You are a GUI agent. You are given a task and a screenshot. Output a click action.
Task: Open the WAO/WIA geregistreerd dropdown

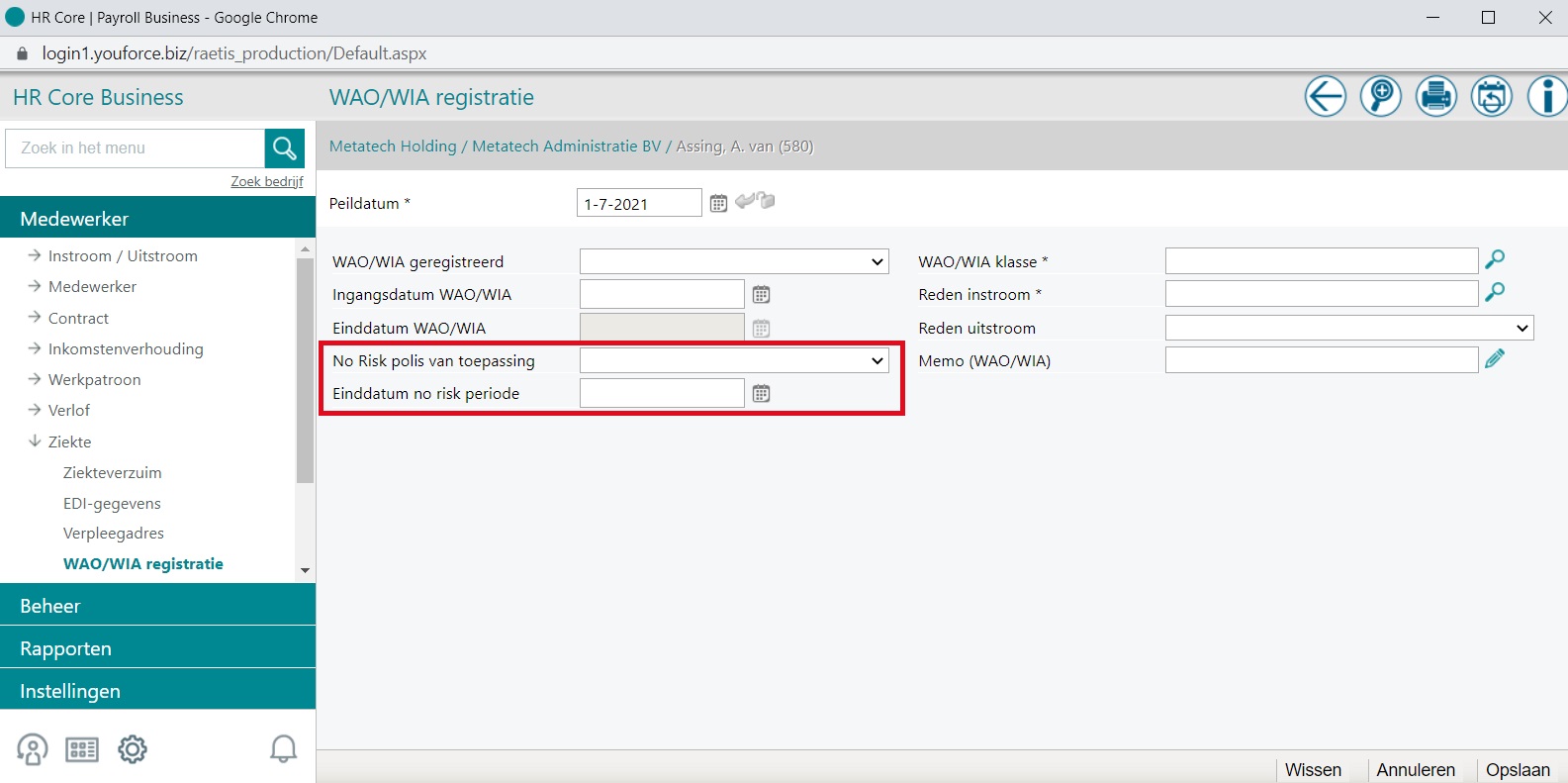pos(734,261)
